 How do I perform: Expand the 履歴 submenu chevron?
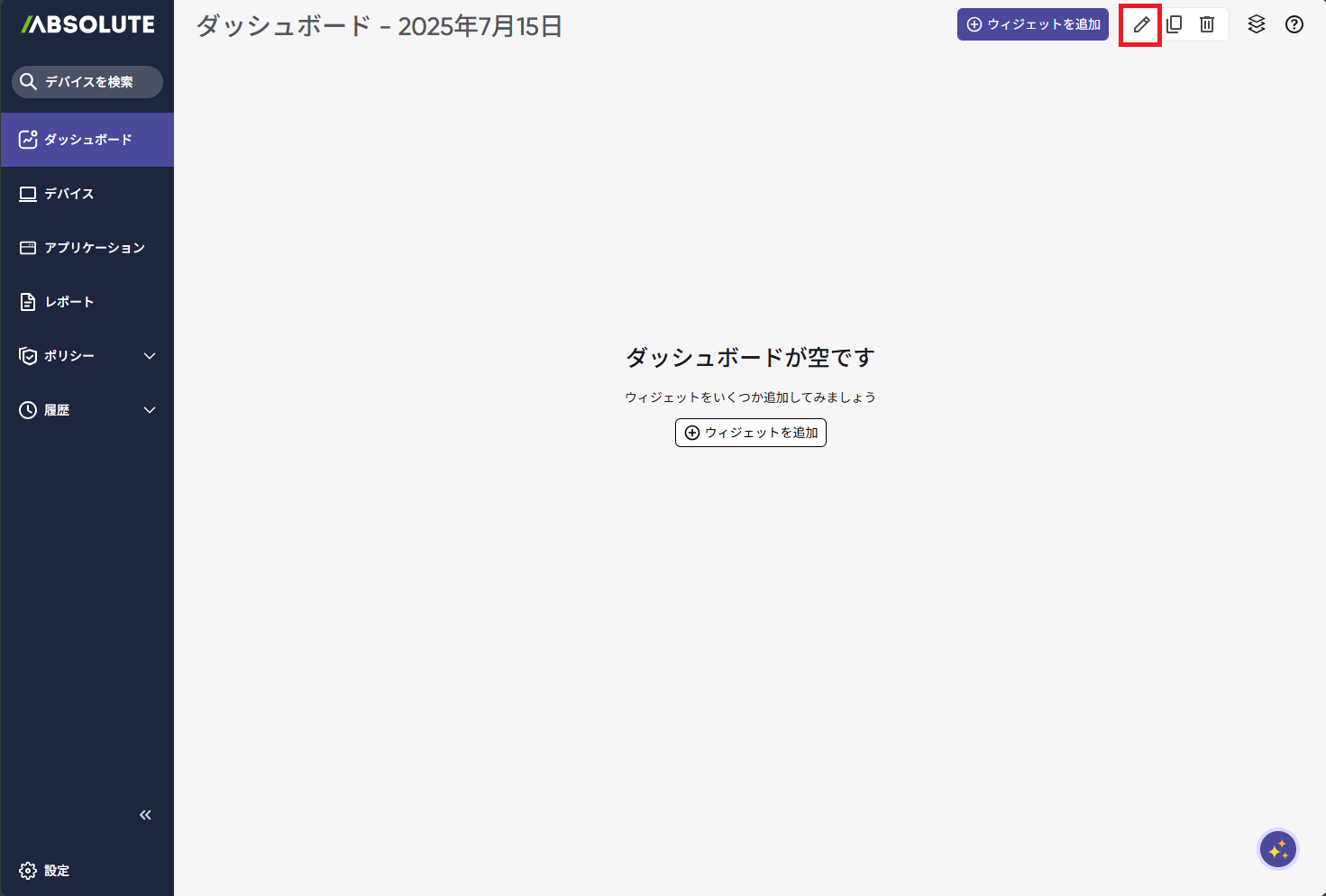point(150,410)
